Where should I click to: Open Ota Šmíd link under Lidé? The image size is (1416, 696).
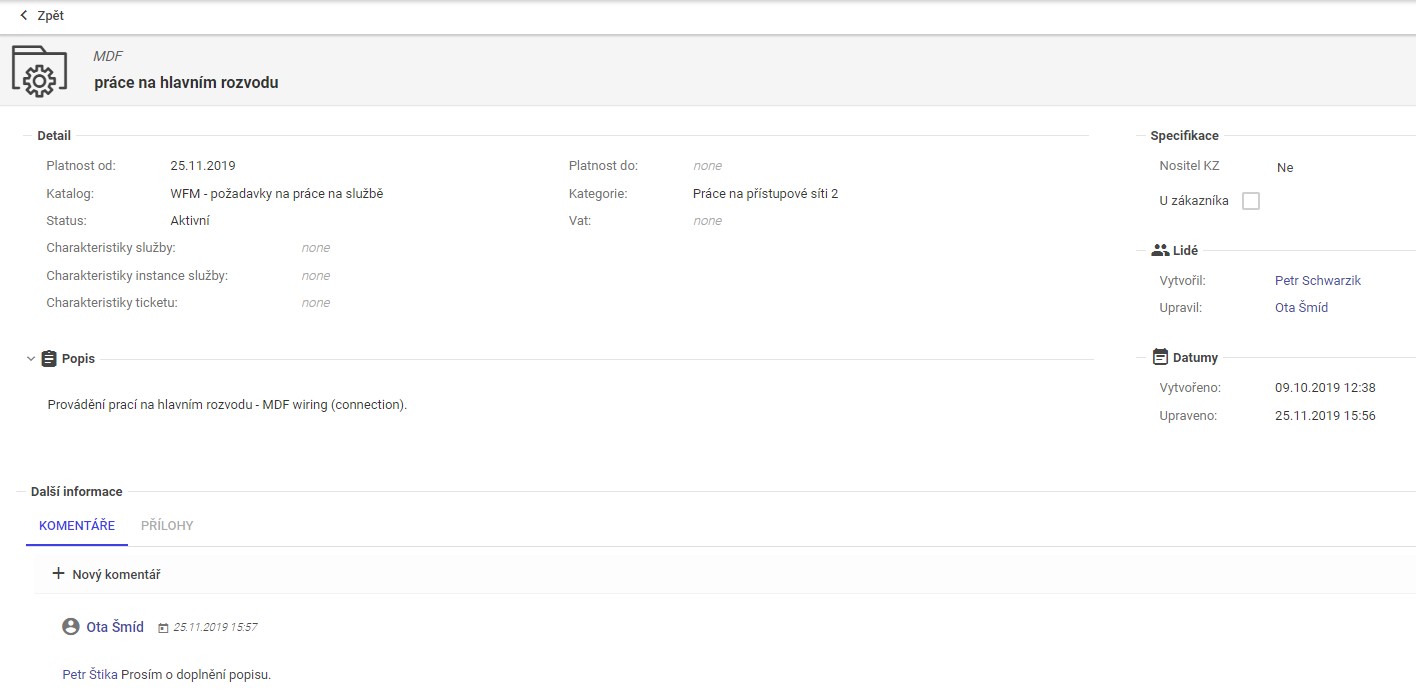tap(1301, 308)
